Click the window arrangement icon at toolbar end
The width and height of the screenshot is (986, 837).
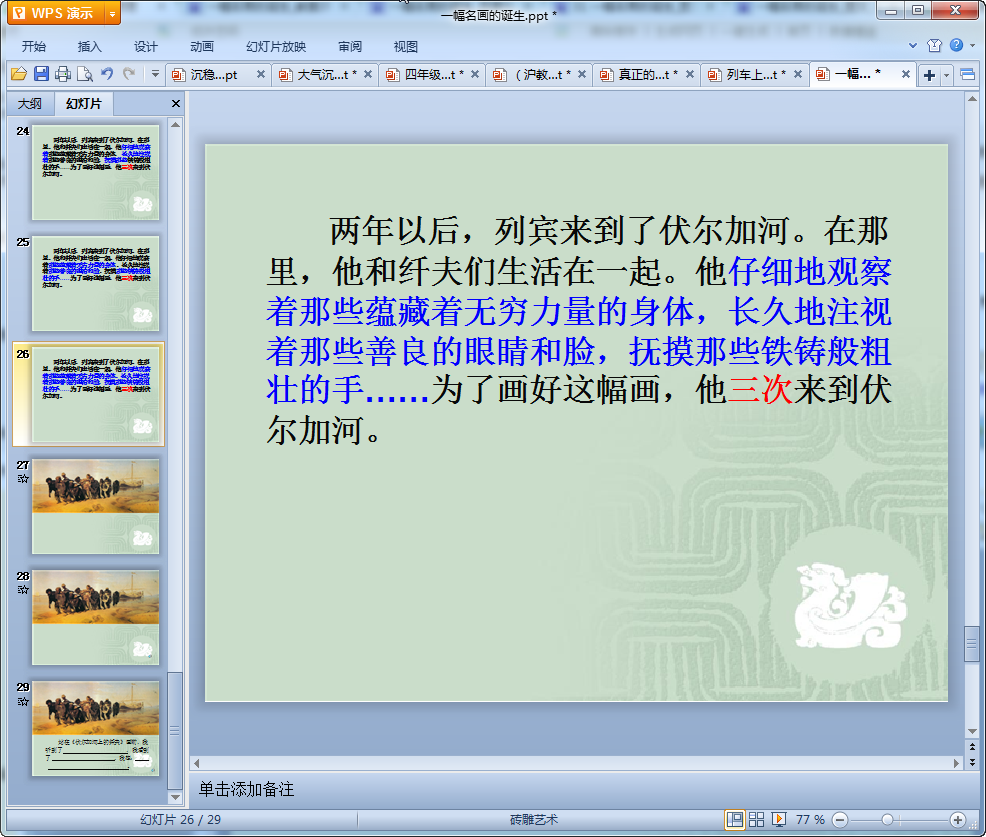[968, 75]
